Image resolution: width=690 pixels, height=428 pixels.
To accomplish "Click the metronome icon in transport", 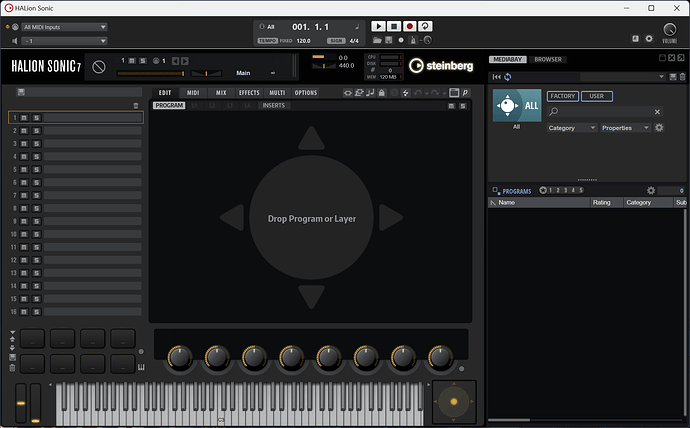I will point(413,40).
